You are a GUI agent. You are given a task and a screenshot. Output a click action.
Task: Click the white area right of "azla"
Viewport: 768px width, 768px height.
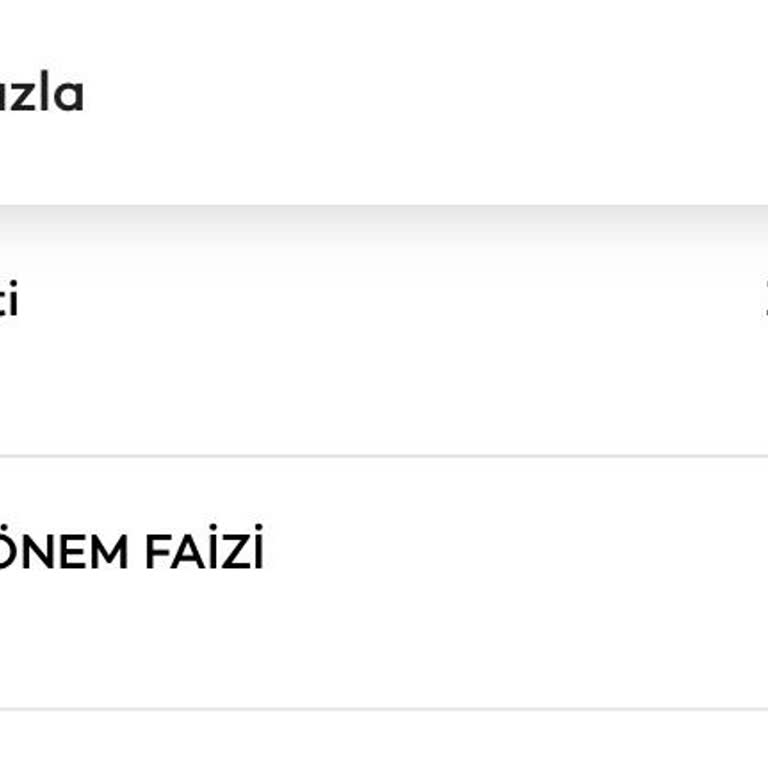click(400, 95)
